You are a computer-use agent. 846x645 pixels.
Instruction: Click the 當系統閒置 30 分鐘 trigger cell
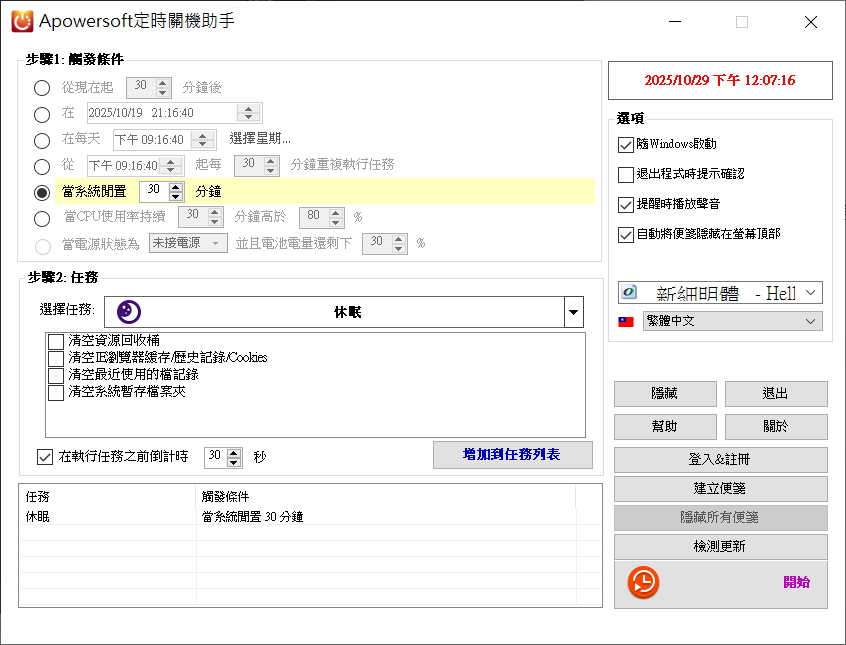pos(253,517)
